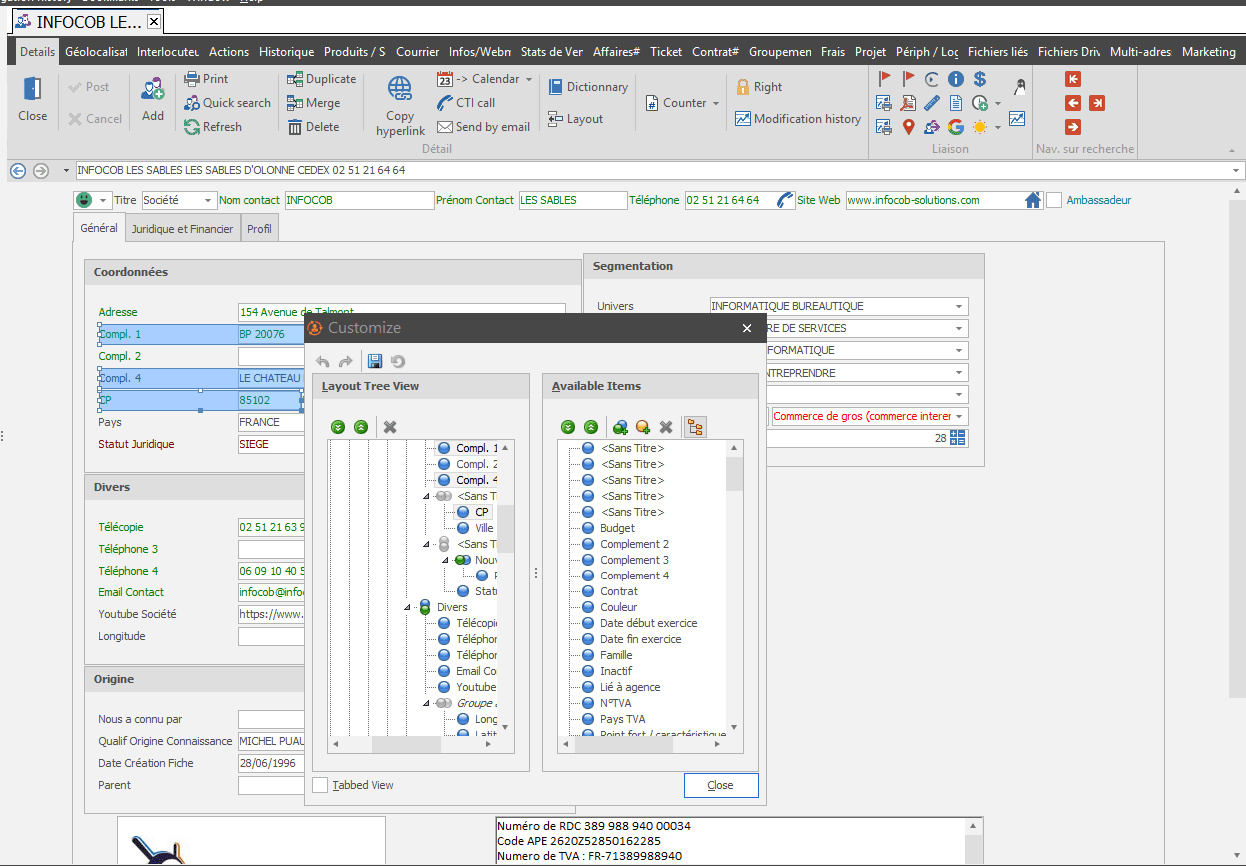The width and height of the screenshot is (1246, 866).
Task: Open the Univers dropdown list
Action: coord(959,306)
